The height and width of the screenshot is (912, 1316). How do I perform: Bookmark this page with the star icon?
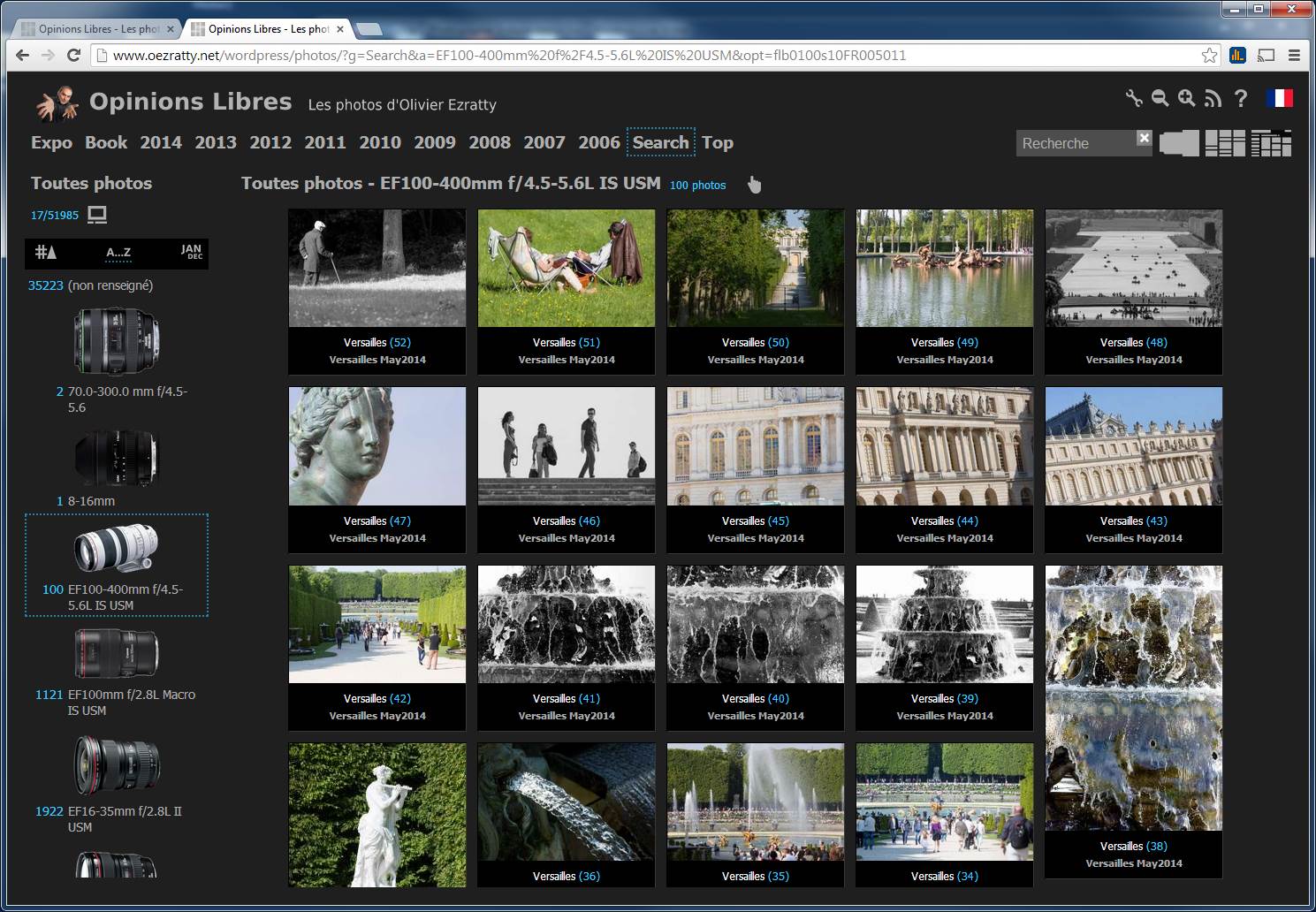coord(1209,55)
